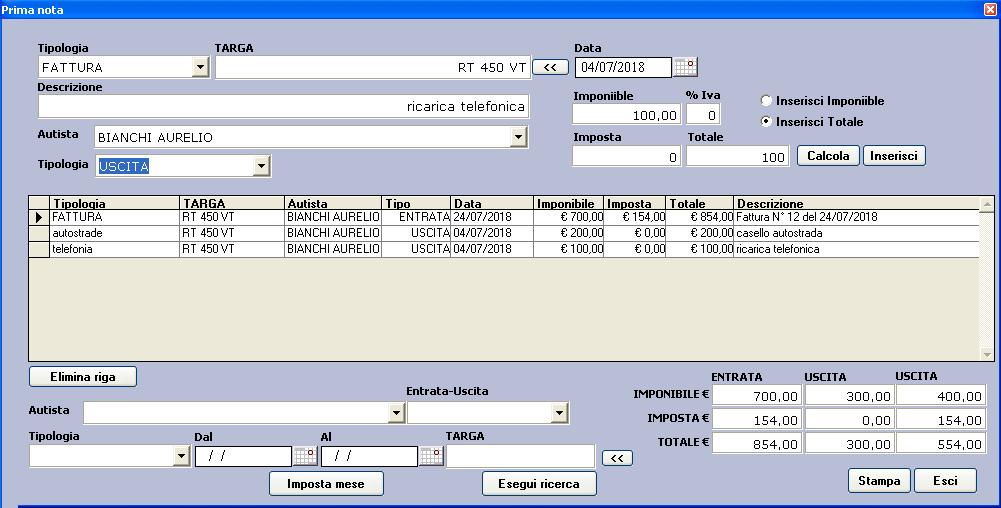Click Descrizione column header in table
1001x508 pixels.
[x=856, y=204]
